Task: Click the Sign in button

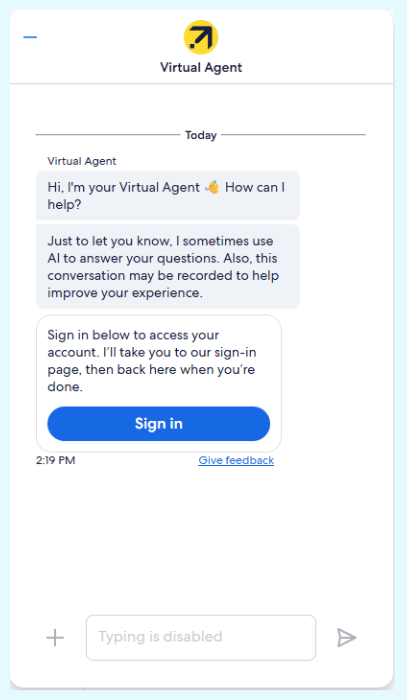Action: tap(158, 424)
